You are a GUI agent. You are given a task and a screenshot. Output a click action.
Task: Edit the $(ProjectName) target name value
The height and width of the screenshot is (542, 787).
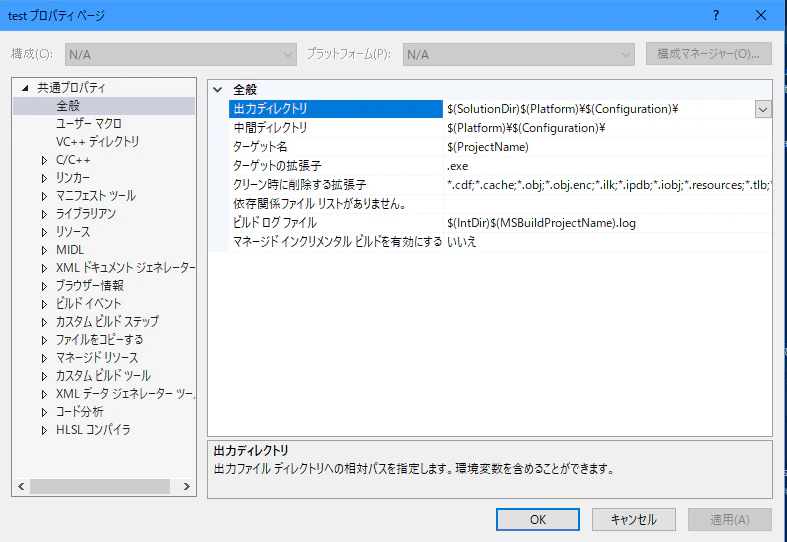tap(607, 147)
